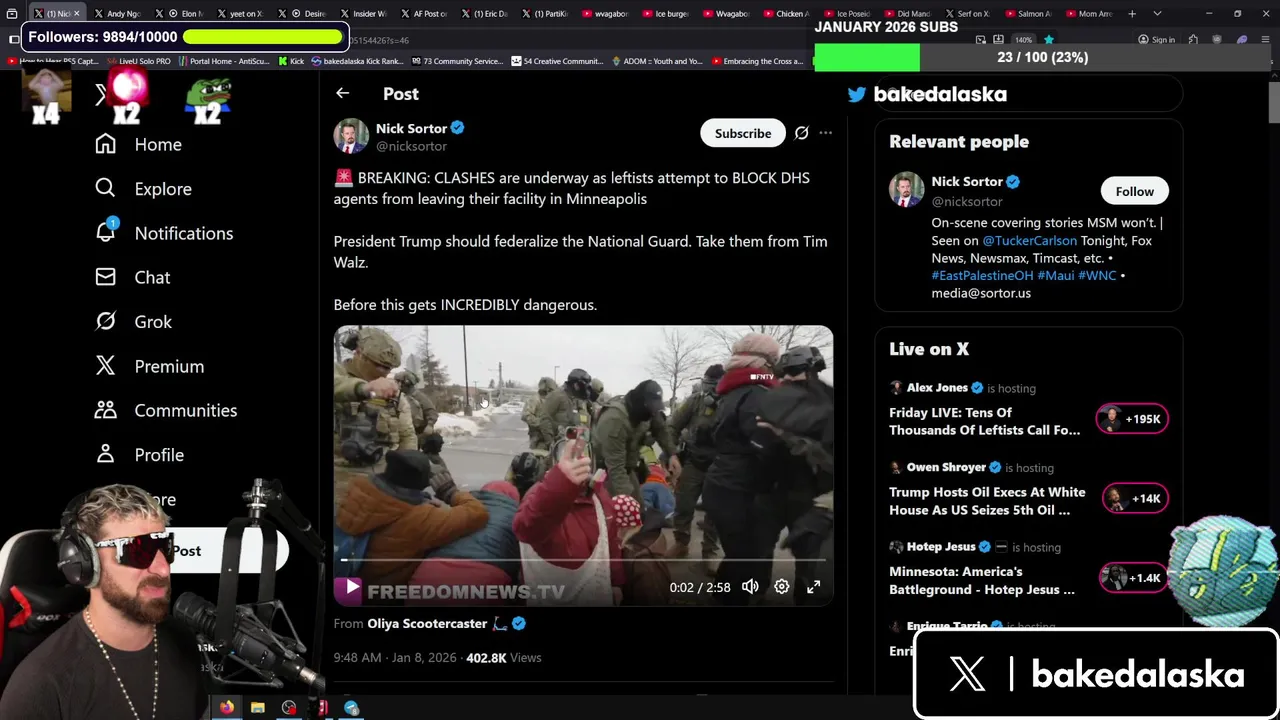This screenshot has height=720, width=1280.
Task: Follow Nick Sortor in Relevant people
Action: [x=1134, y=191]
